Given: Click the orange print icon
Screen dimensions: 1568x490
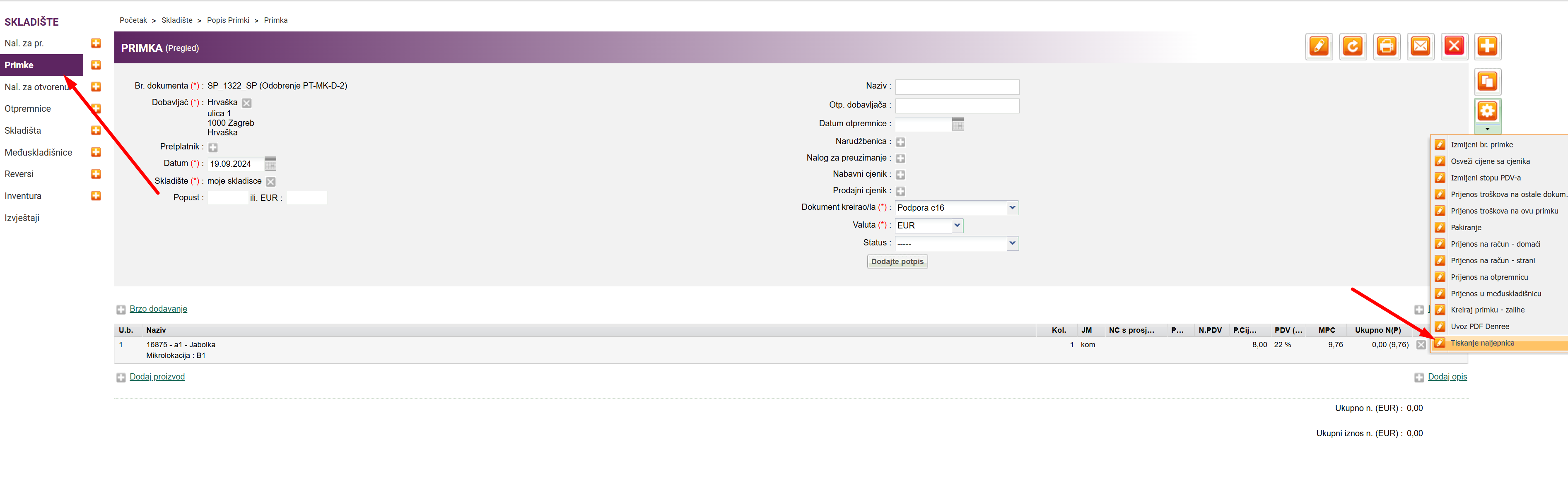Looking at the screenshot, I should pyautogui.click(x=1387, y=47).
